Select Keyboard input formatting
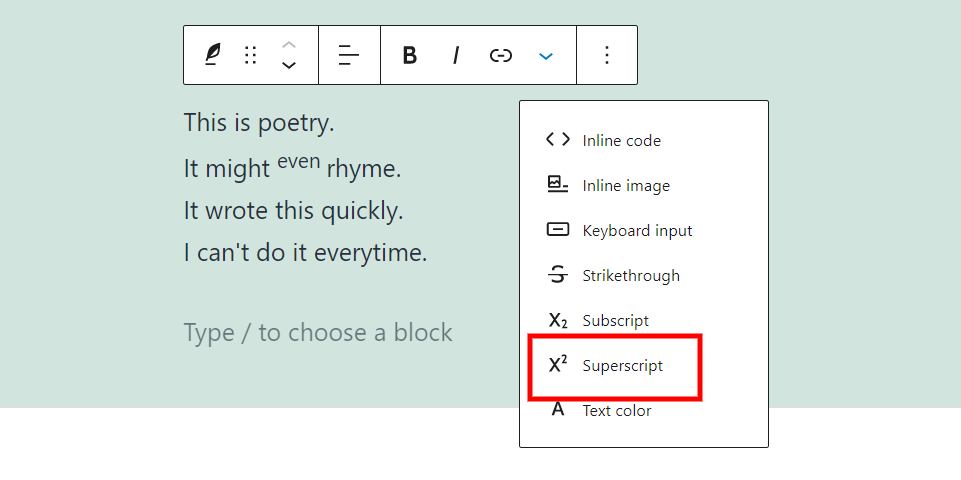This screenshot has width=961, height=480. tap(637, 230)
